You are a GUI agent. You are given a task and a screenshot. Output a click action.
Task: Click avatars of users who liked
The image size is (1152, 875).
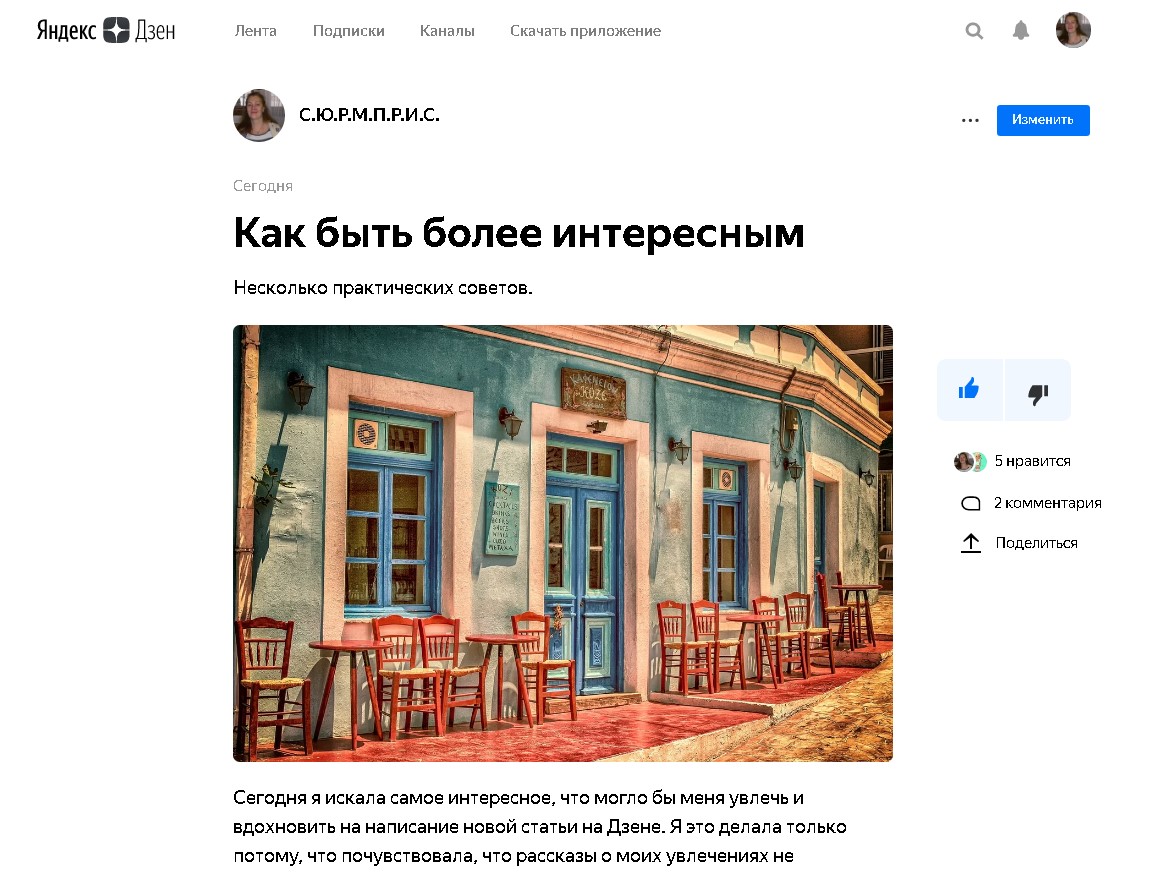tap(970, 461)
